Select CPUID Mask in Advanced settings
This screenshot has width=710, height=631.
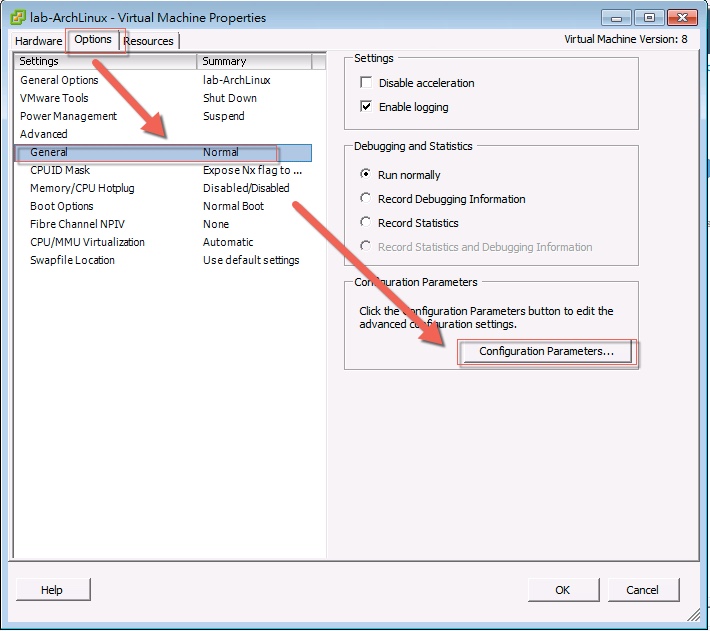coord(60,170)
